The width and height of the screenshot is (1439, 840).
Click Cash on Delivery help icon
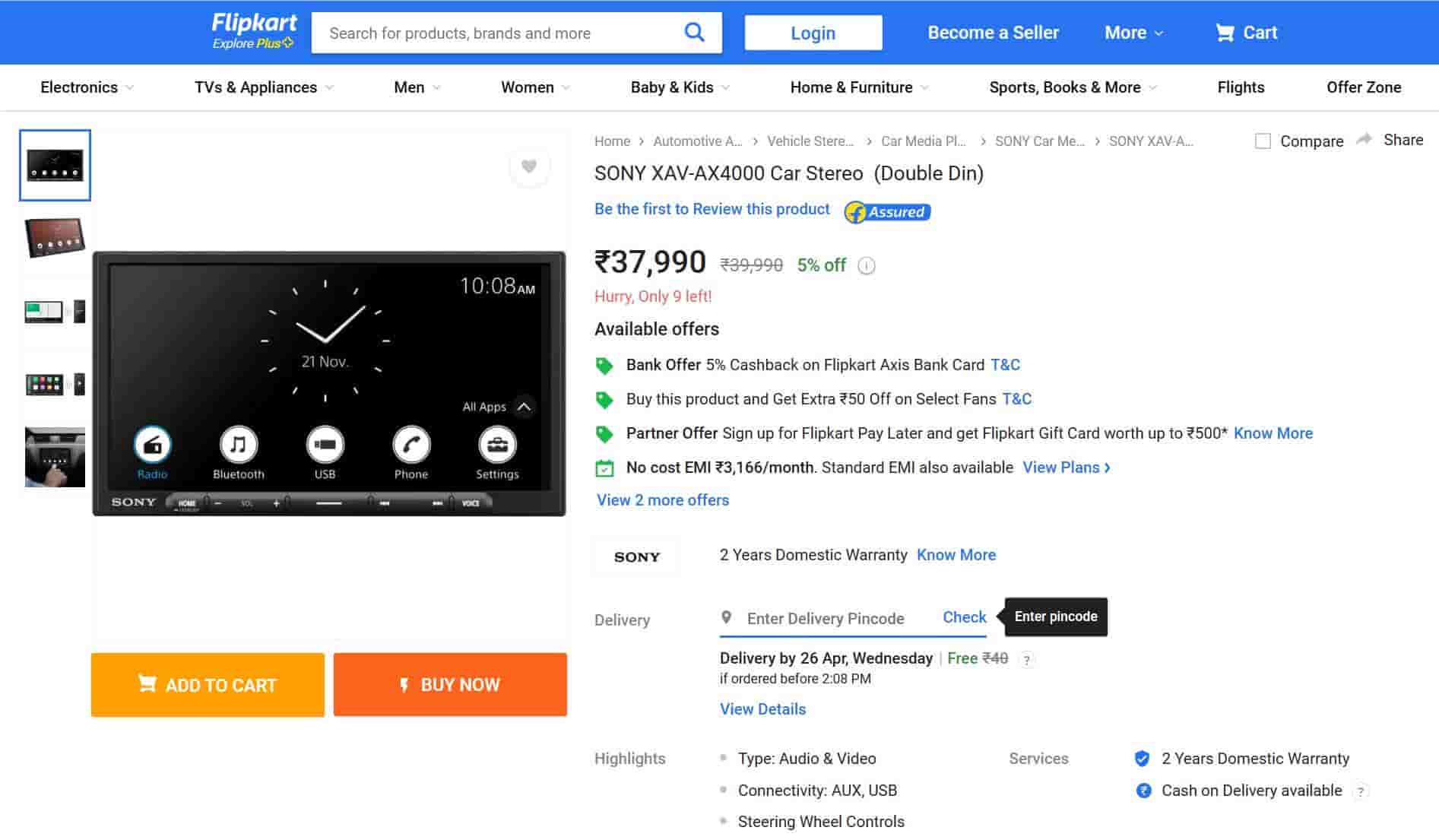pyautogui.click(x=1361, y=791)
